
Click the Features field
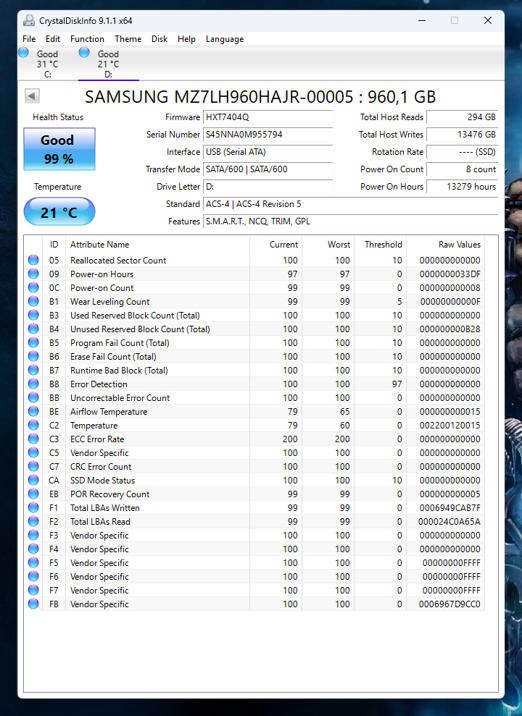pyautogui.click(x=350, y=221)
